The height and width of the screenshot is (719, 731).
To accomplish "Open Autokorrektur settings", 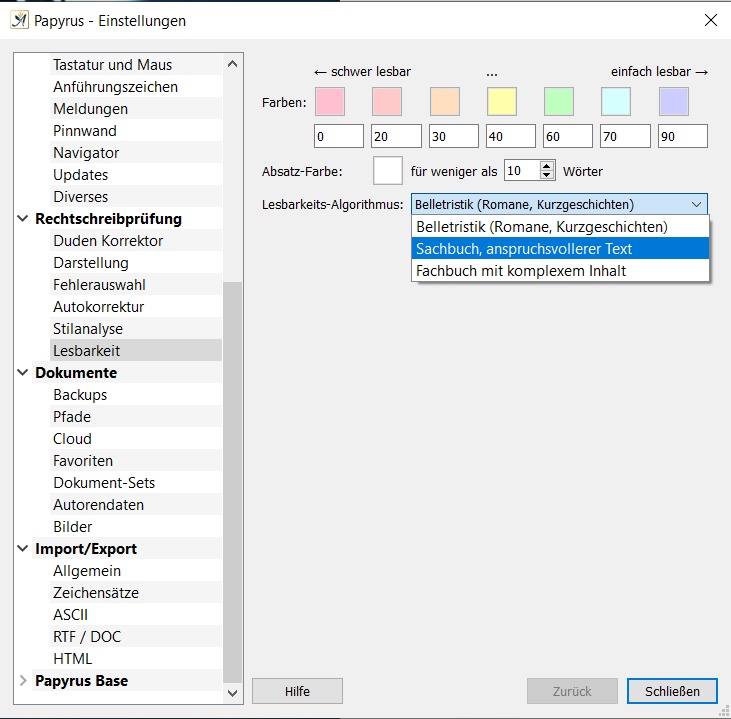I will pos(136,306).
